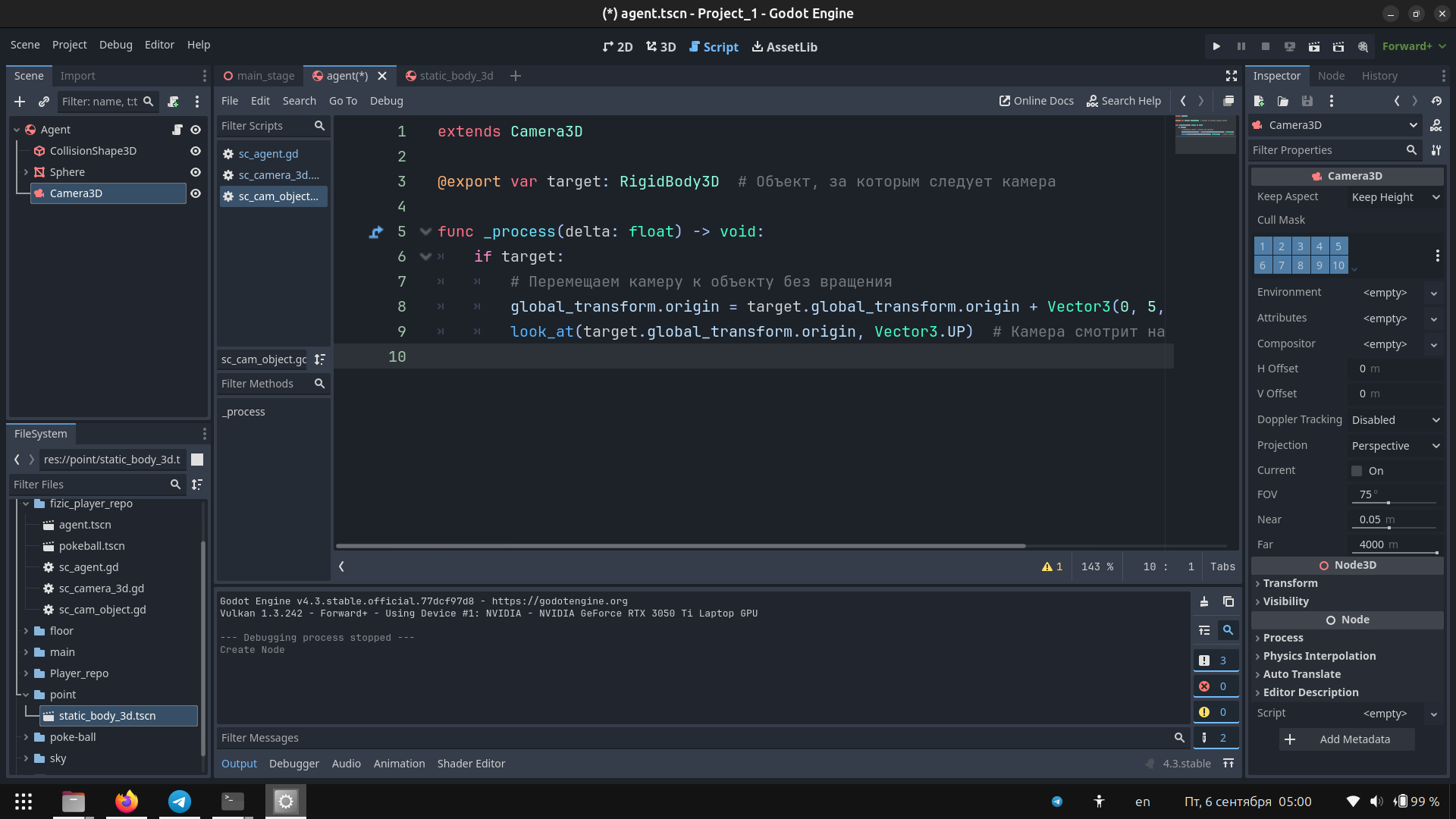Click the Filter Messages input field

(x=694, y=738)
